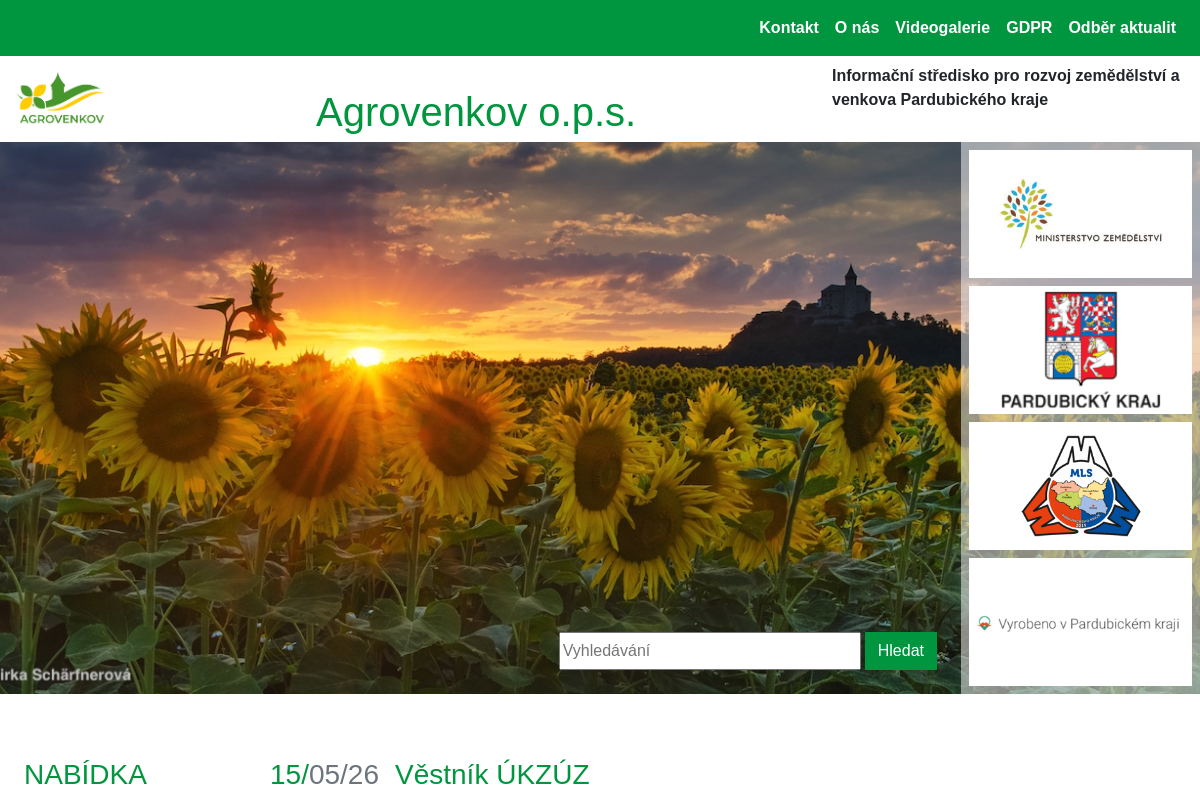Open Videogalerie in the top menu
The width and height of the screenshot is (1200, 800).
coord(942,28)
